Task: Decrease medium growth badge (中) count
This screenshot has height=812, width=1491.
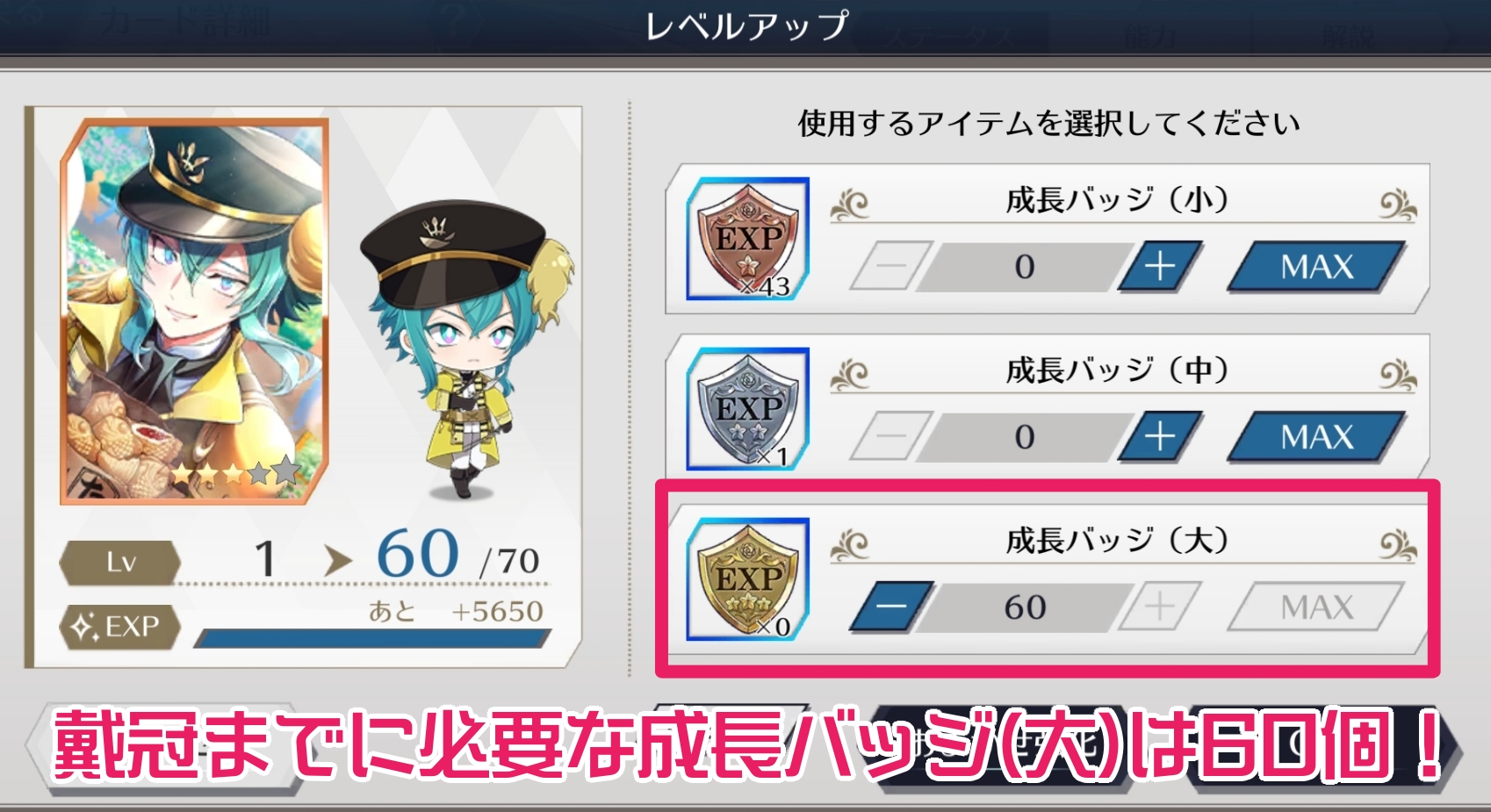Action: pos(891,436)
